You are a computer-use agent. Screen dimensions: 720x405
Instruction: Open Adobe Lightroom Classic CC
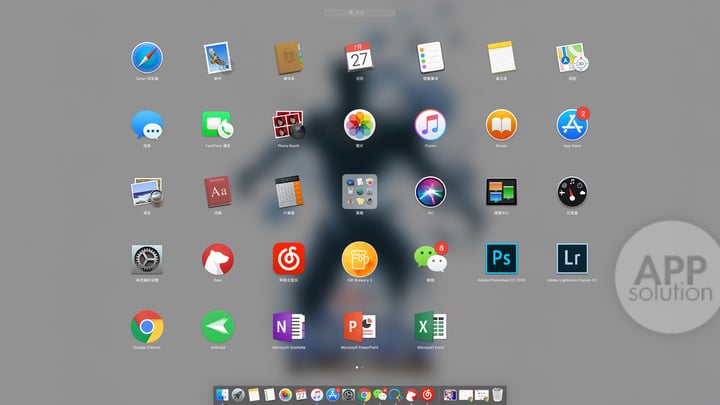[572, 259]
